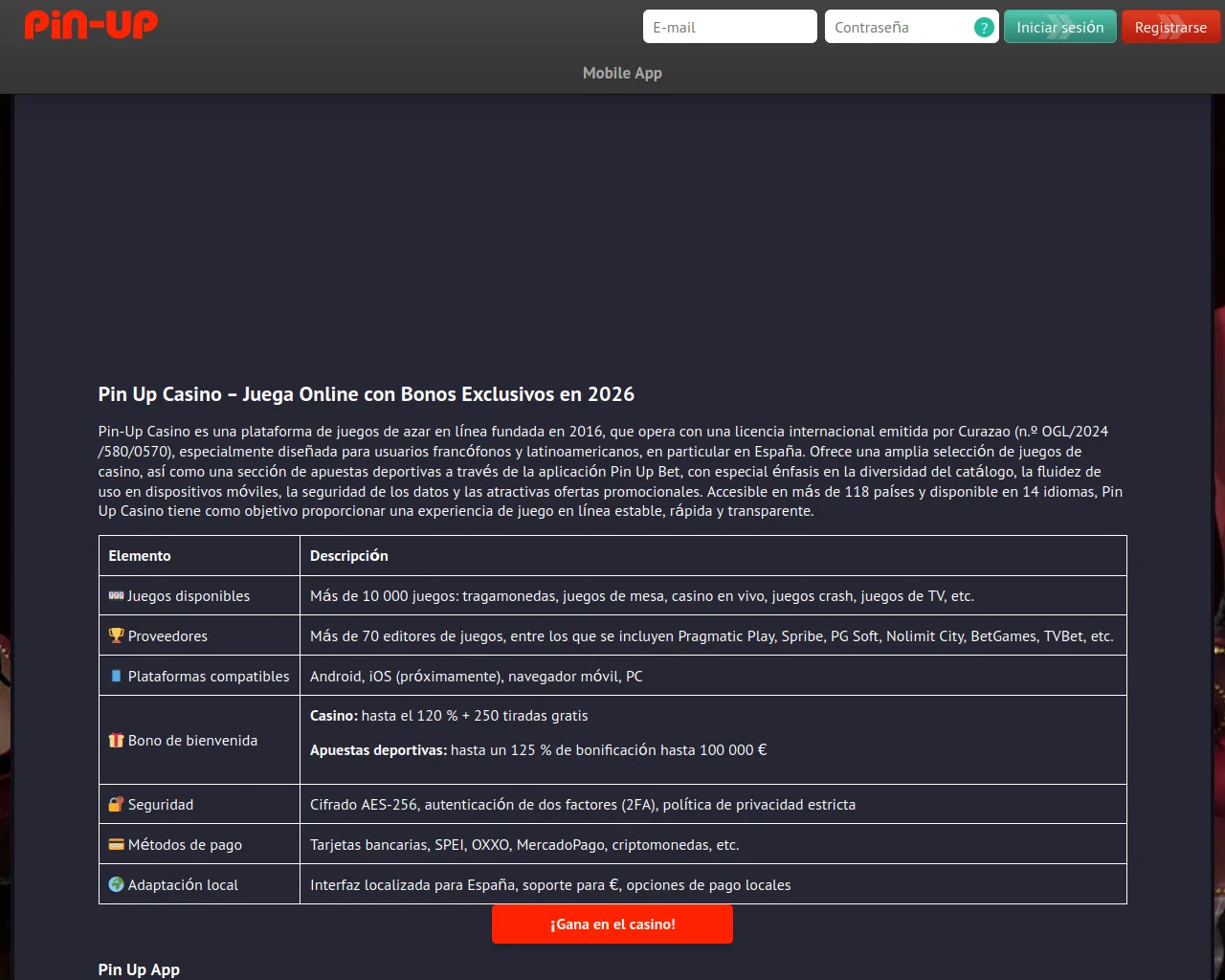Click the Pin-Up logo
This screenshot has width=1225, height=980.
tap(91, 24)
